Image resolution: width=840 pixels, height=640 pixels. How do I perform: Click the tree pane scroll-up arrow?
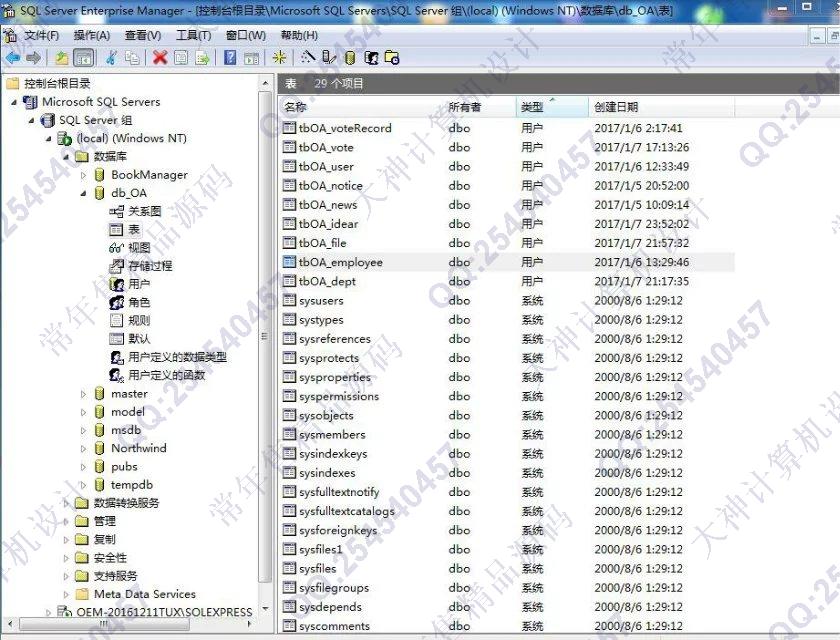pos(265,83)
